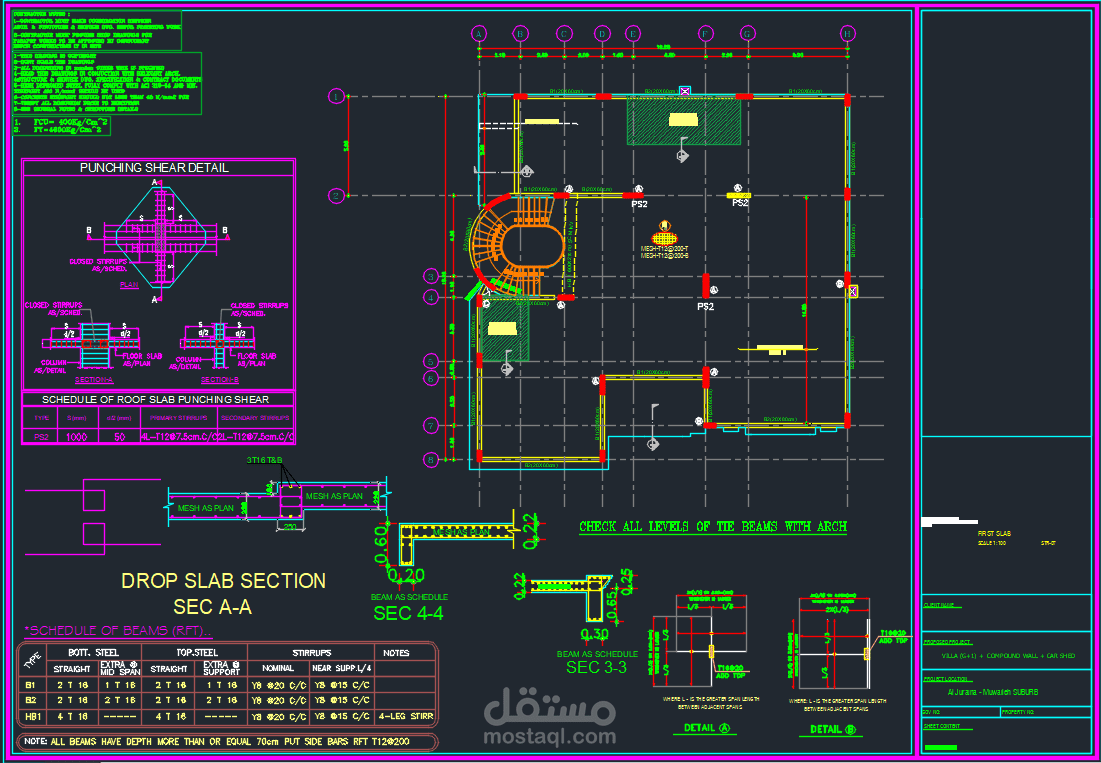Click the 'STIRRUPS' column header
This screenshot has height=763, width=1101.
[310, 653]
